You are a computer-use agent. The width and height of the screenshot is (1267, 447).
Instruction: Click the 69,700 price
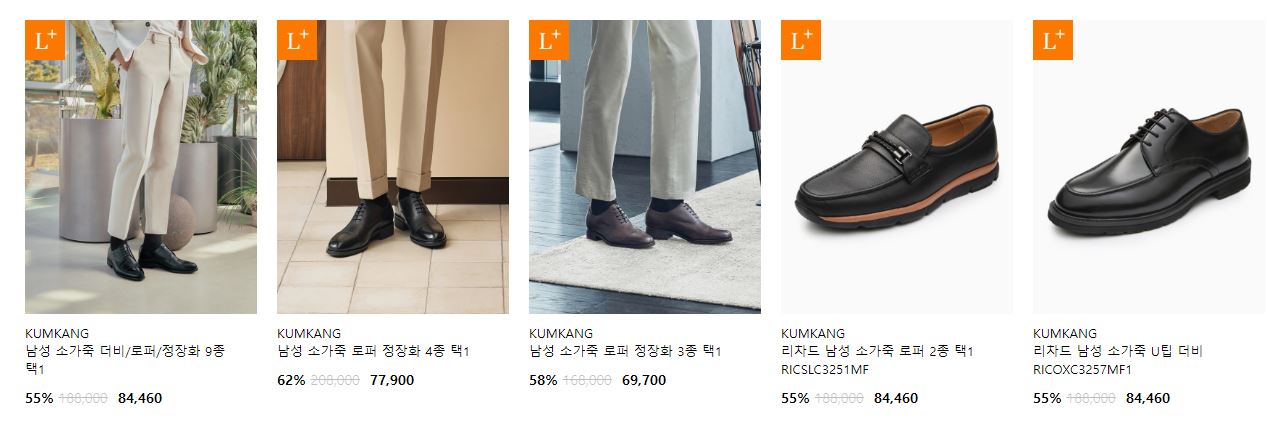point(644,380)
